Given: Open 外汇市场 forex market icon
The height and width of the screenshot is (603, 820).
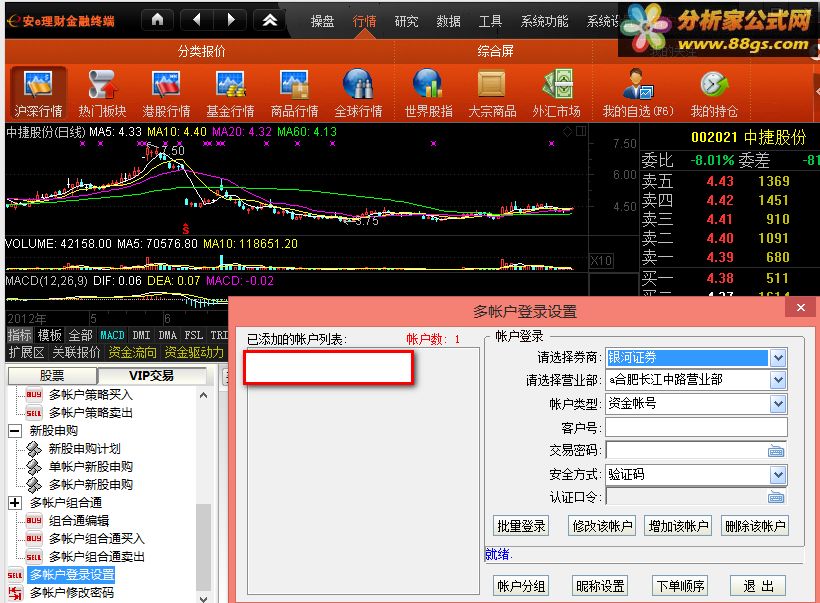Looking at the screenshot, I should click(556, 92).
